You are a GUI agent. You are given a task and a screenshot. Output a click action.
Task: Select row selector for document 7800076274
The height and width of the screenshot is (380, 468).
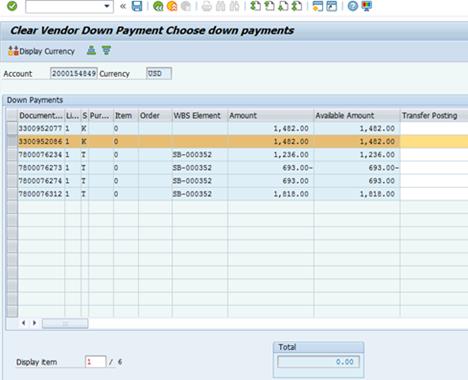click(x=12, y=181)
